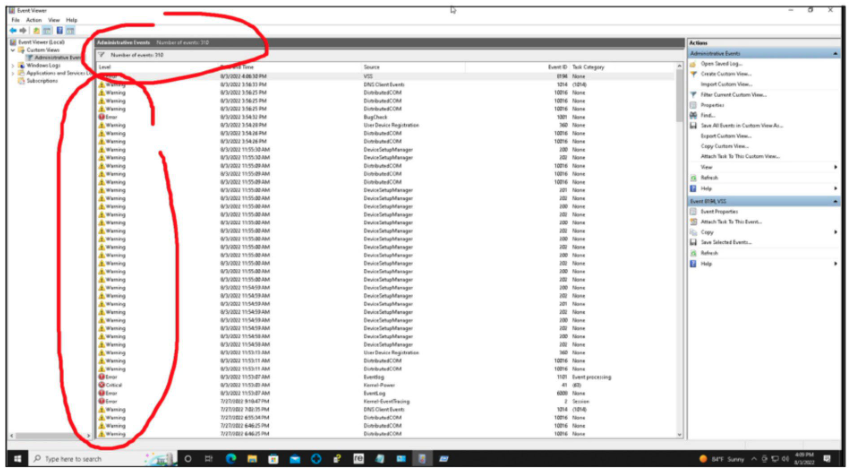Click Filter Current Custom View action

[733, 94]
